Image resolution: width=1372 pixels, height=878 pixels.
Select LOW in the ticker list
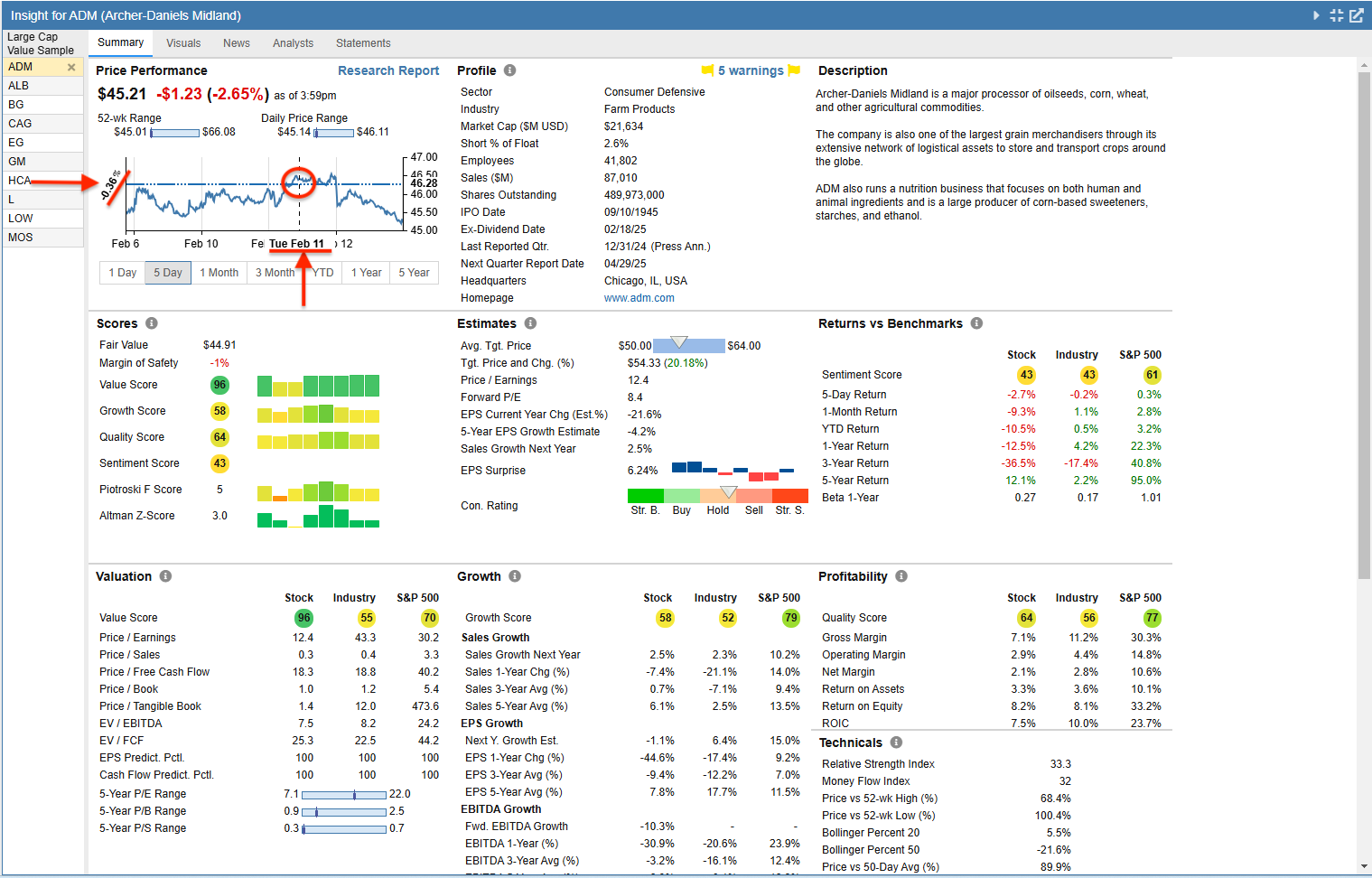click(x=43, y=219)
